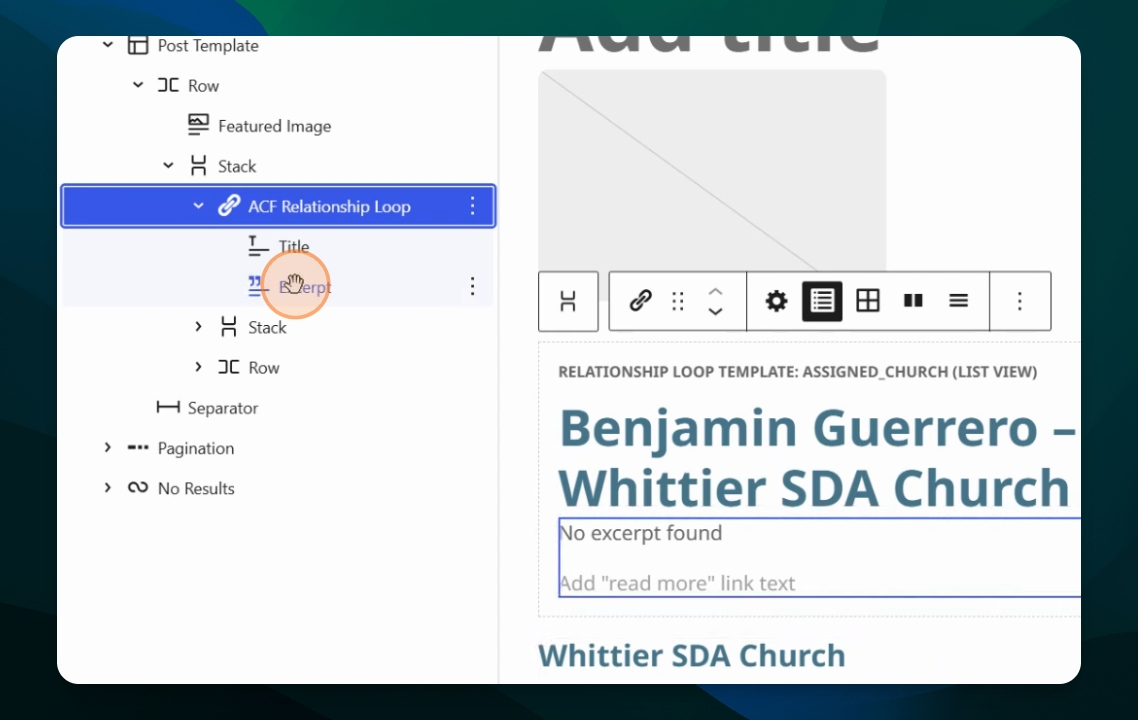Select Post Template in list view

[x=208, y=46]
